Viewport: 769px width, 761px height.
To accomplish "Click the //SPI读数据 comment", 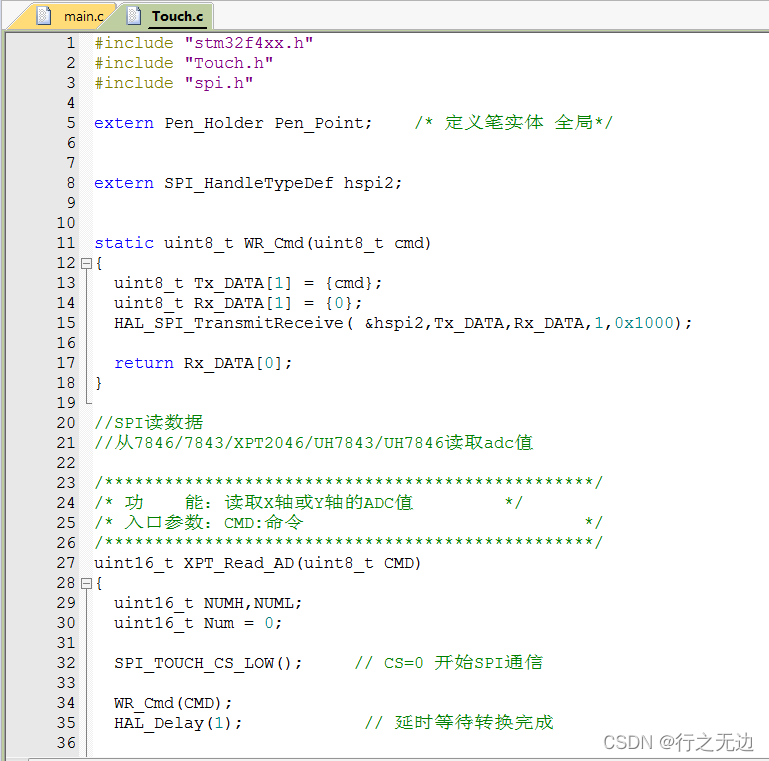I will click(149, 423).
